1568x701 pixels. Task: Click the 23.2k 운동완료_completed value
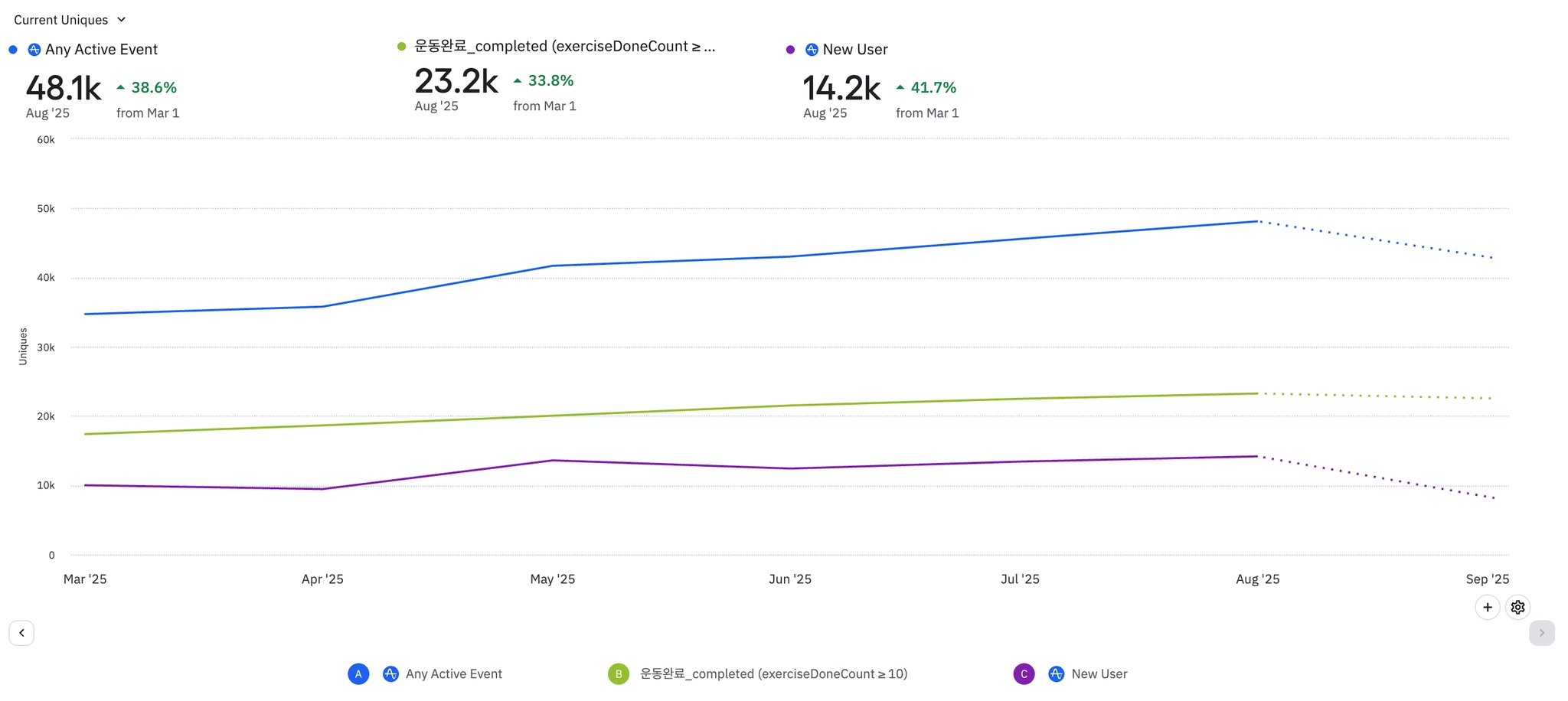pos(456,82)
